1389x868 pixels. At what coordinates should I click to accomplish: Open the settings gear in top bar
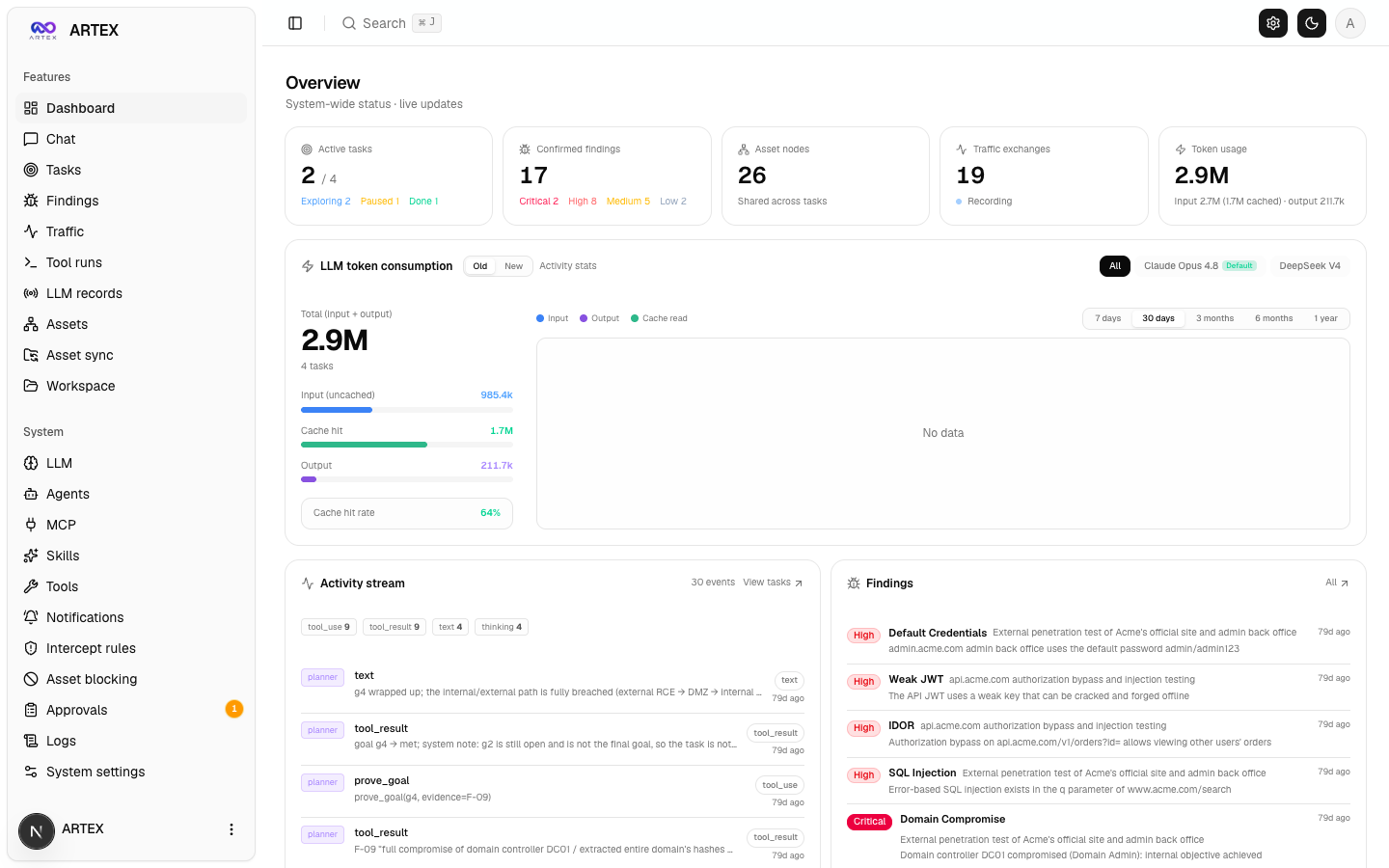coord(1273,23)
